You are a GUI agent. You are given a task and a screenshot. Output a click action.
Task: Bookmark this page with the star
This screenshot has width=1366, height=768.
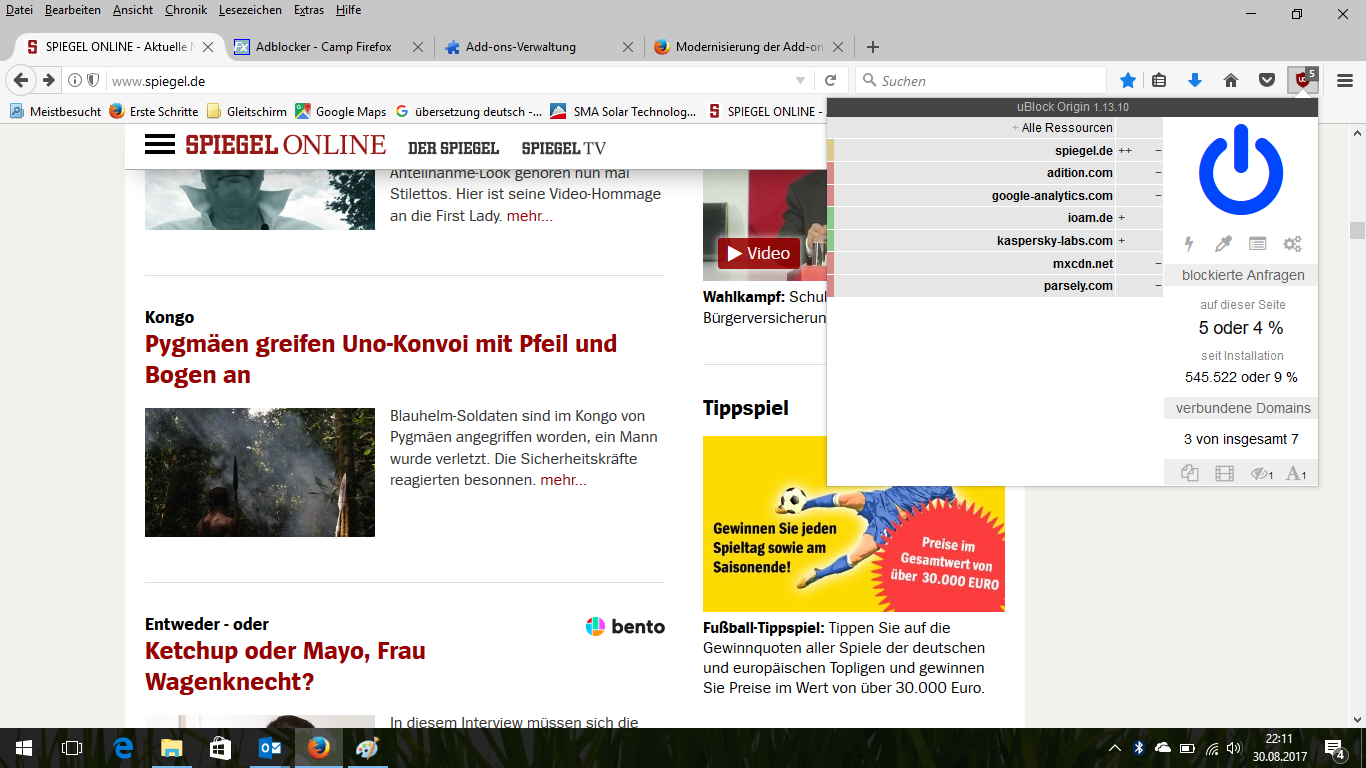(x=1128, y=80)
